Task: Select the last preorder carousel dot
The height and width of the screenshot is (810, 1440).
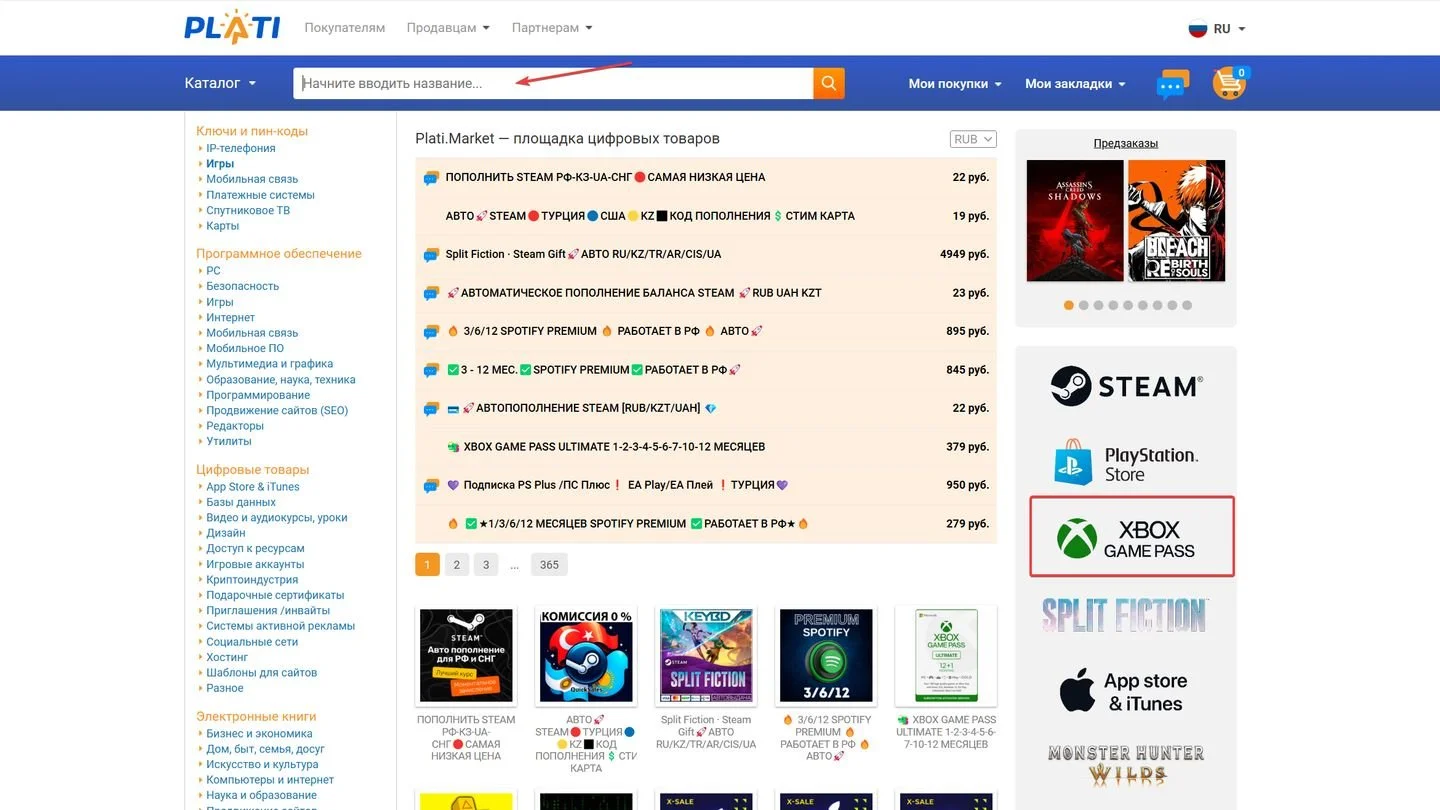Action: coord(1187,305)
